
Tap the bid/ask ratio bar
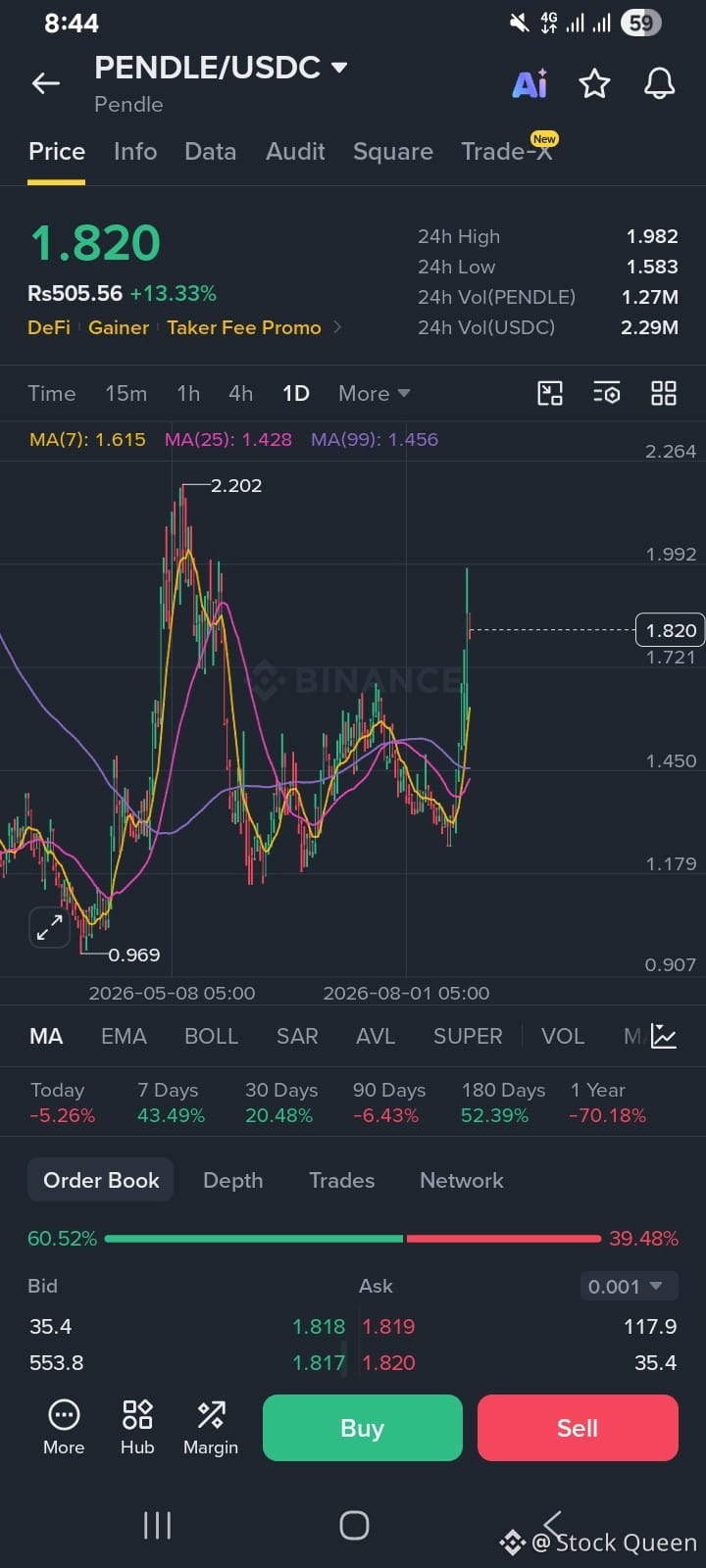[x=353, y=1239]
